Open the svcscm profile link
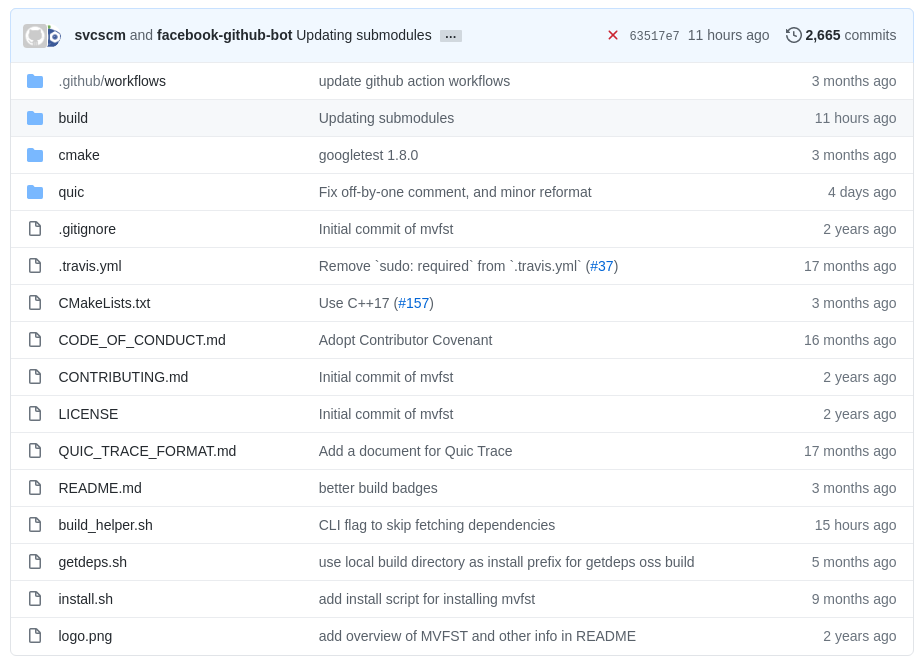This screenshot has height=663, width=922. pos(100,34)
